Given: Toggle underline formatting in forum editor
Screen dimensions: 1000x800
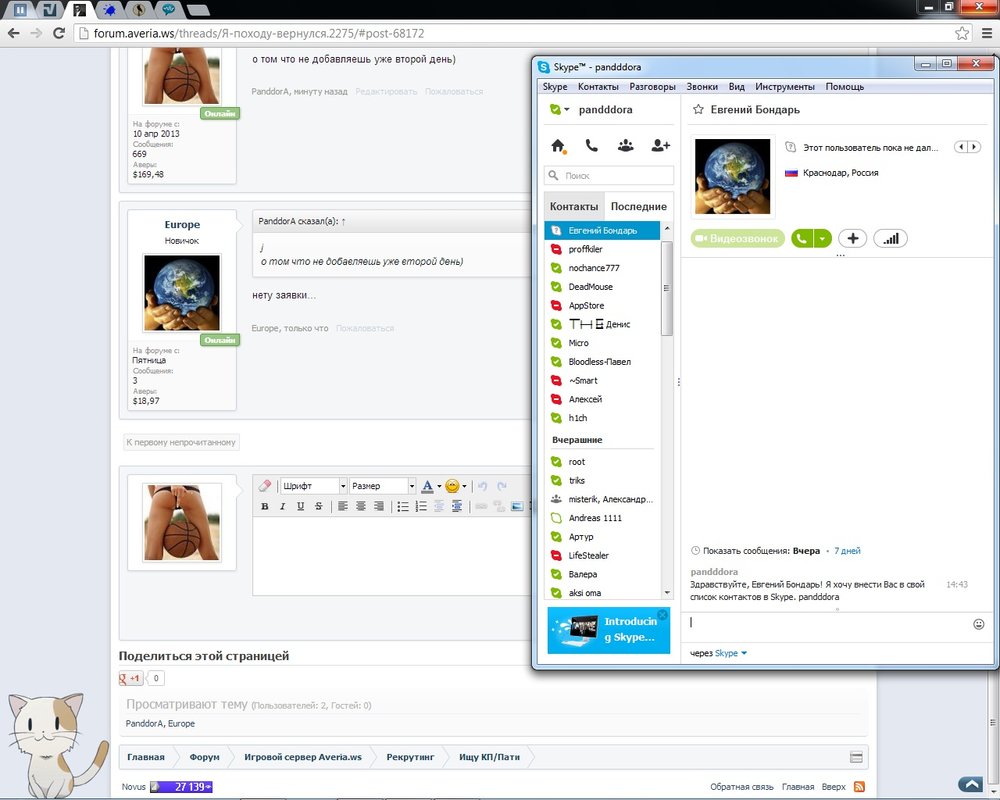Looking at the screenshot, I should [x=301, y=507].
